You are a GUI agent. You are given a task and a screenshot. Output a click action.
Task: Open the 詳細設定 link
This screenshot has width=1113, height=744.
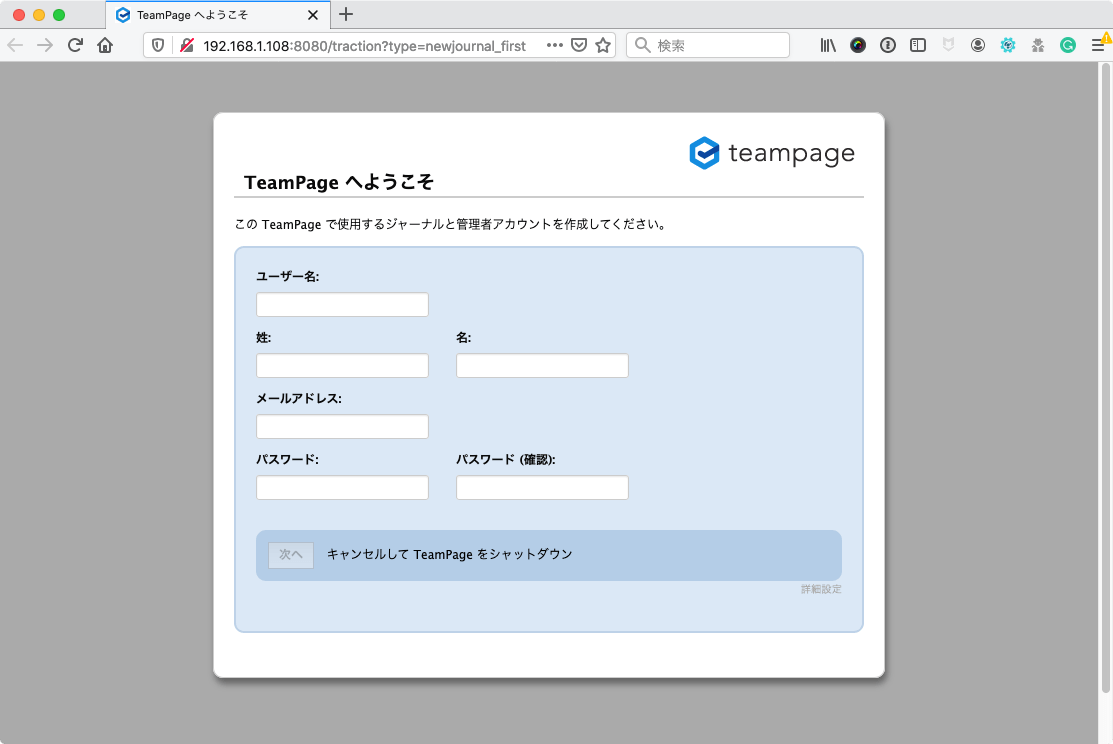coord(821,590)
